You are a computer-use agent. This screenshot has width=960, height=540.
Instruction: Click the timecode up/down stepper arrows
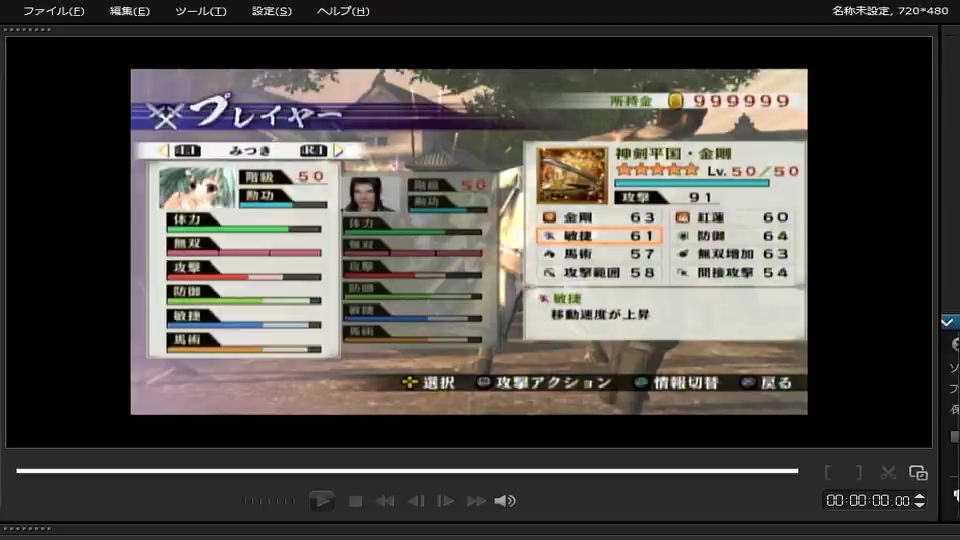point(919,501)
